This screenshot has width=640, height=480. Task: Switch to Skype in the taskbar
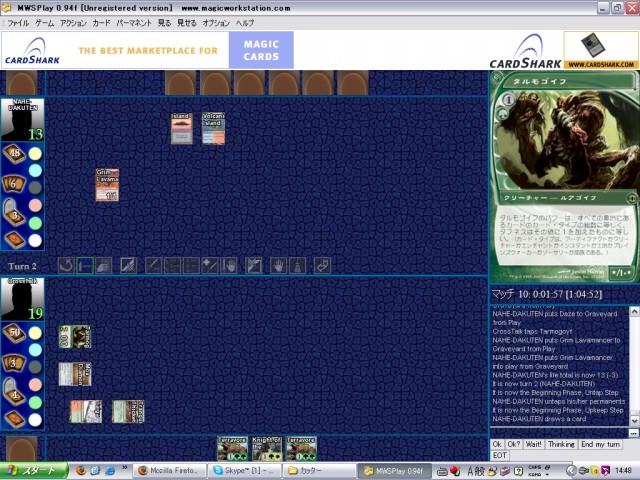coord(245,471)
